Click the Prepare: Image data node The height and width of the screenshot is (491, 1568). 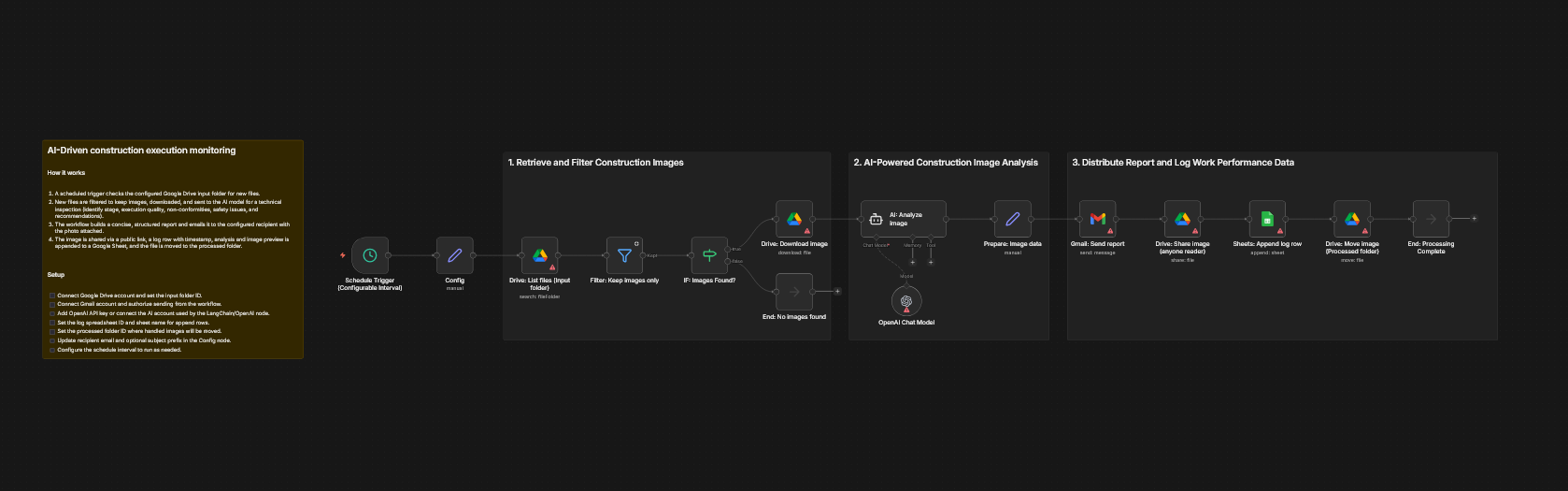click(x=1013, y=219)
